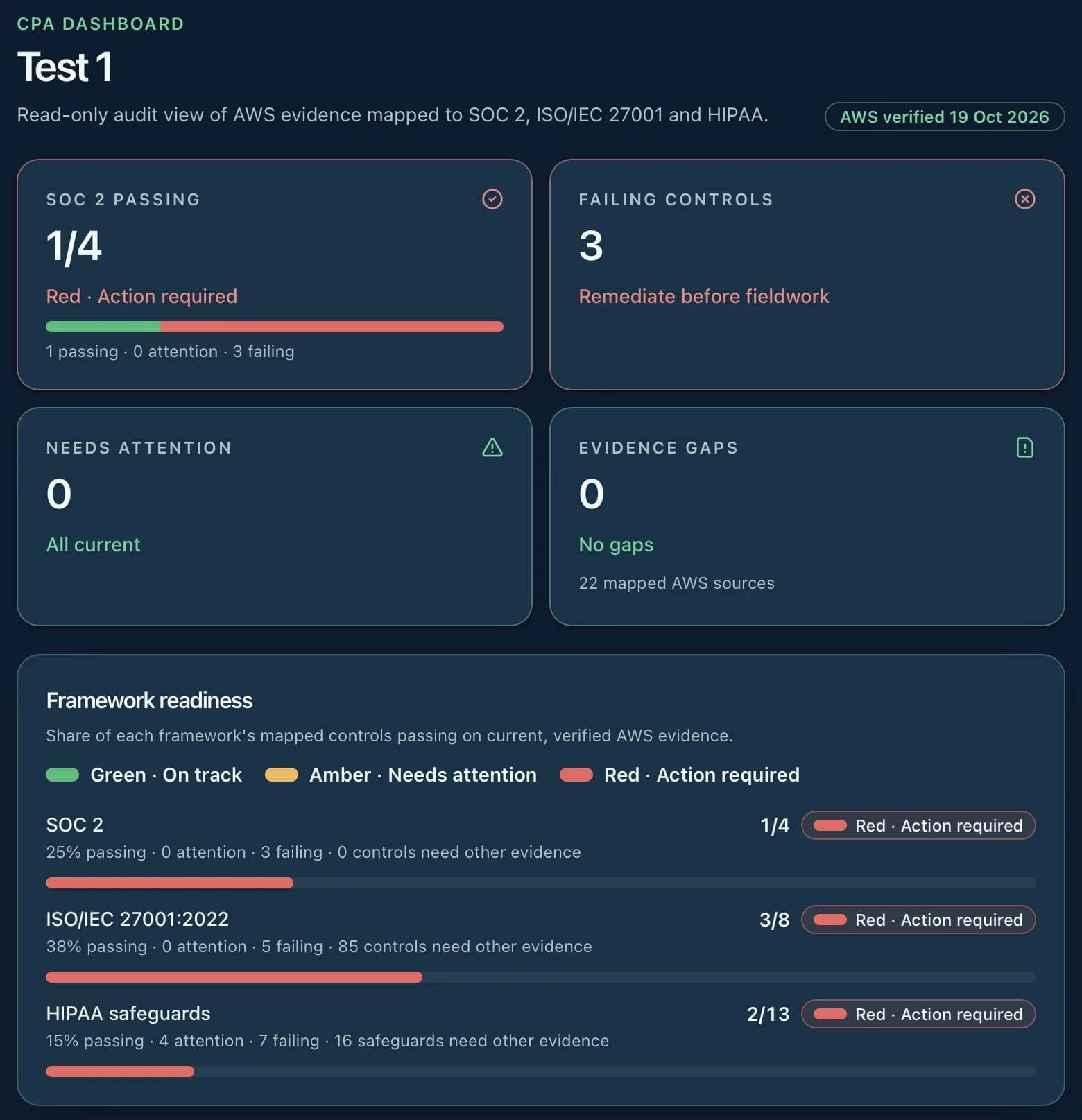Click the 'All current' status text

(93, 544)
